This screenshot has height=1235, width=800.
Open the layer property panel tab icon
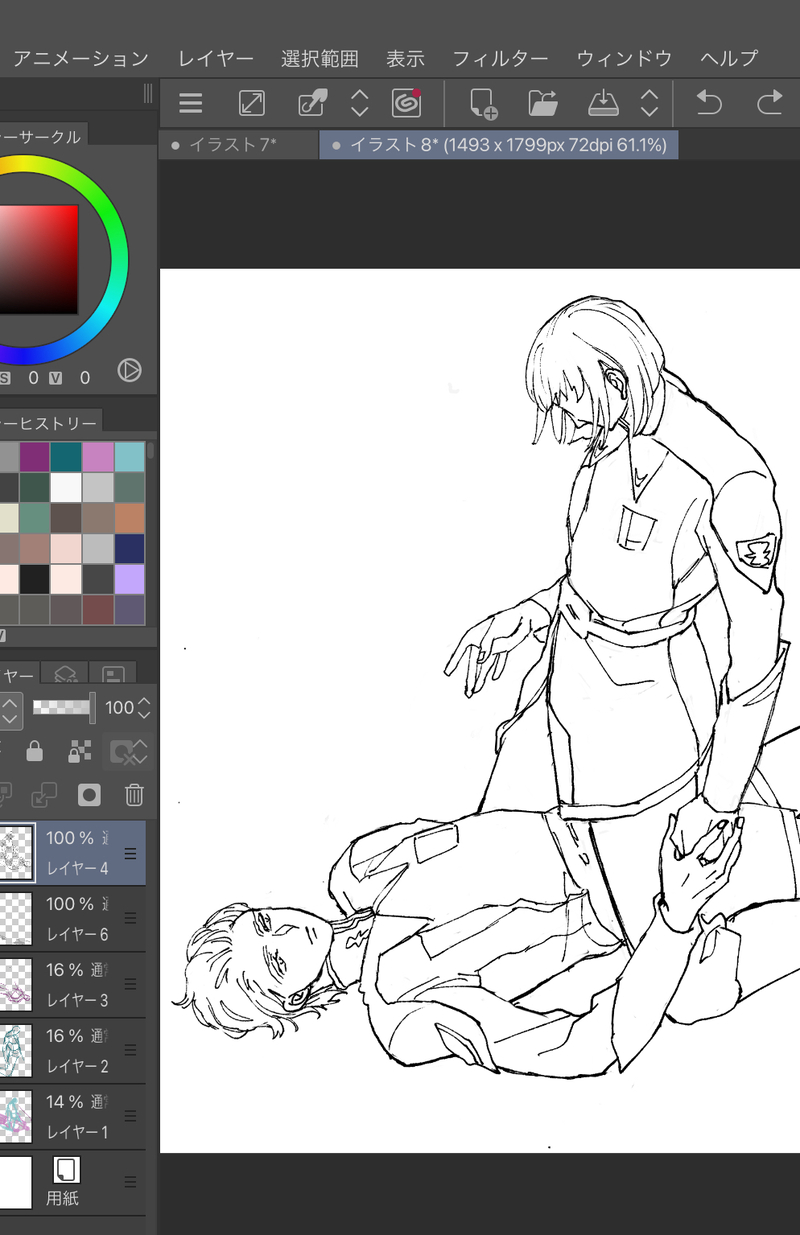click(113, 675)
